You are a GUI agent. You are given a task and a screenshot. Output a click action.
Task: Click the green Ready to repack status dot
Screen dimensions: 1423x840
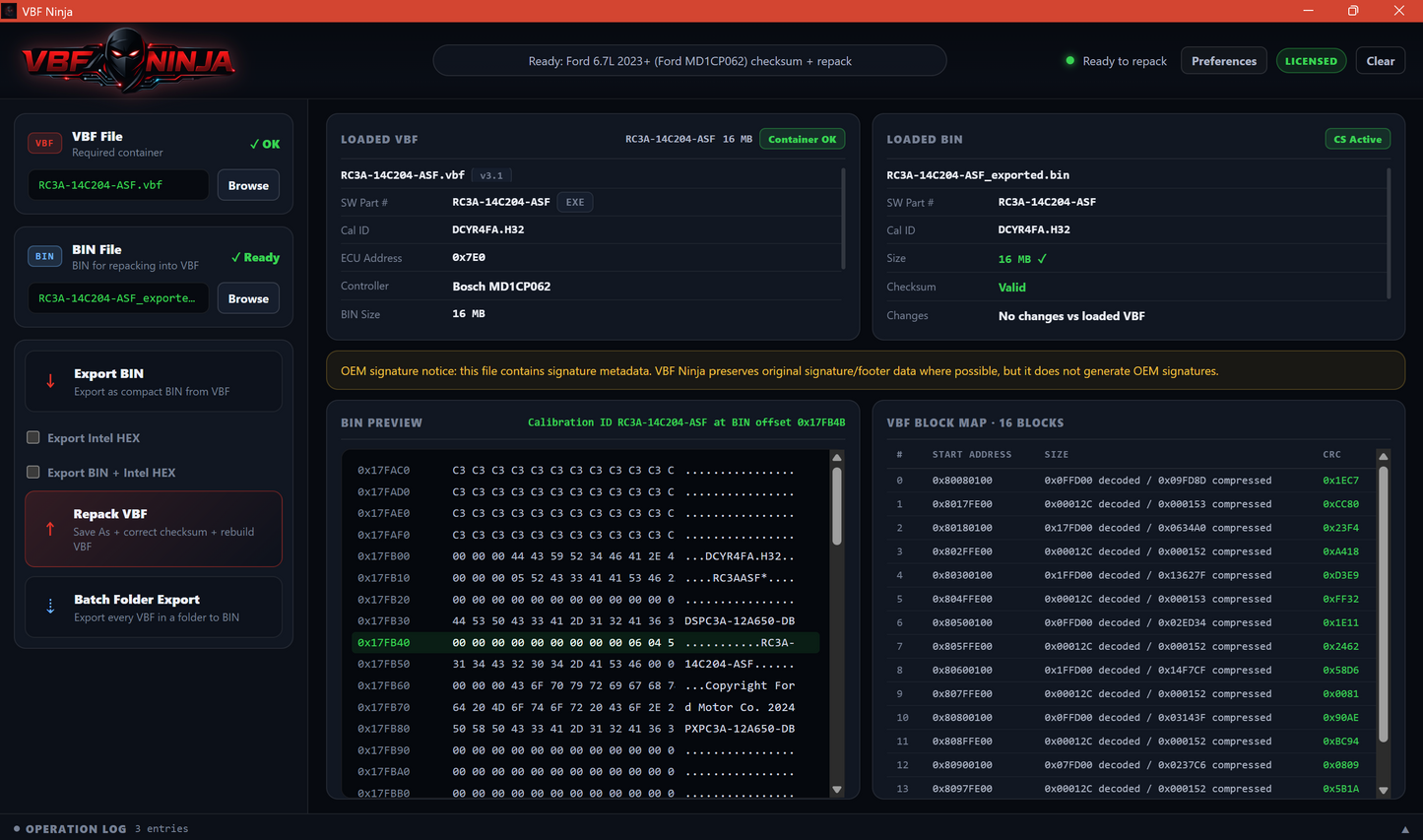1069,61
